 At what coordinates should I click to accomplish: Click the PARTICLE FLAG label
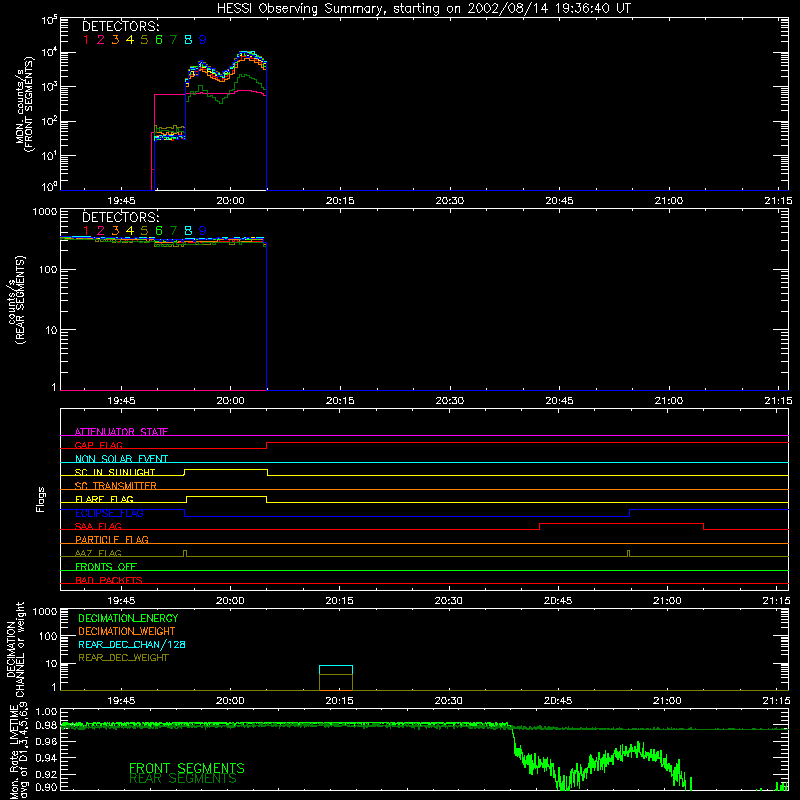pyautogui.click(x=112, y=539)
